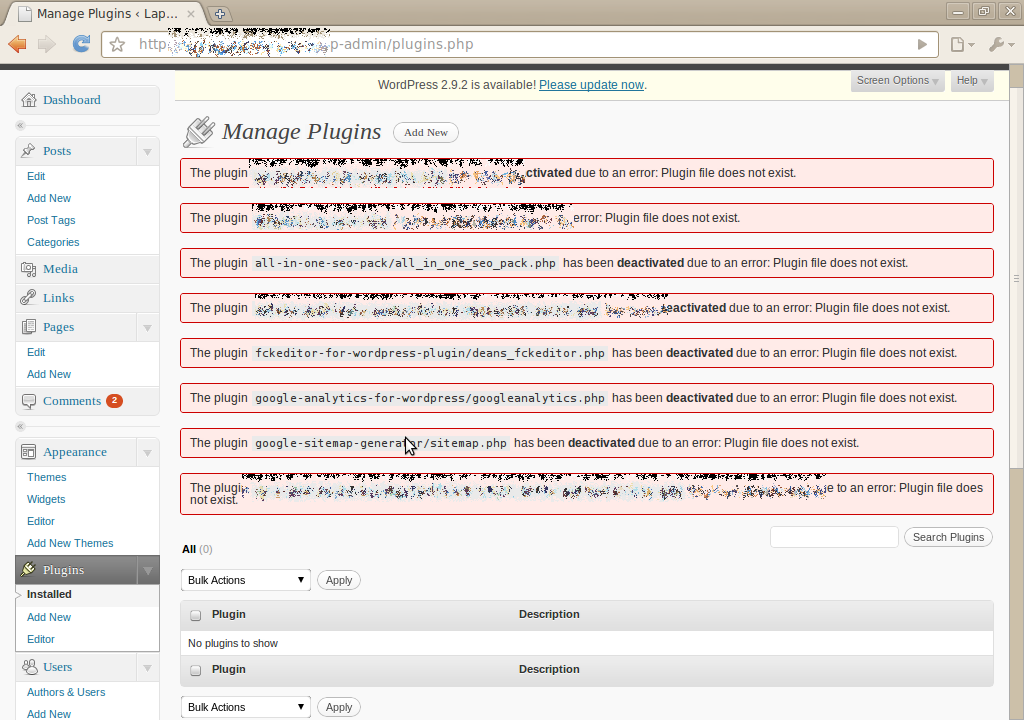The width and height of the screenshot is (1024, 720).
Task: Open the bottom Bulk Actions dropdown
Action: click(246, 707)
